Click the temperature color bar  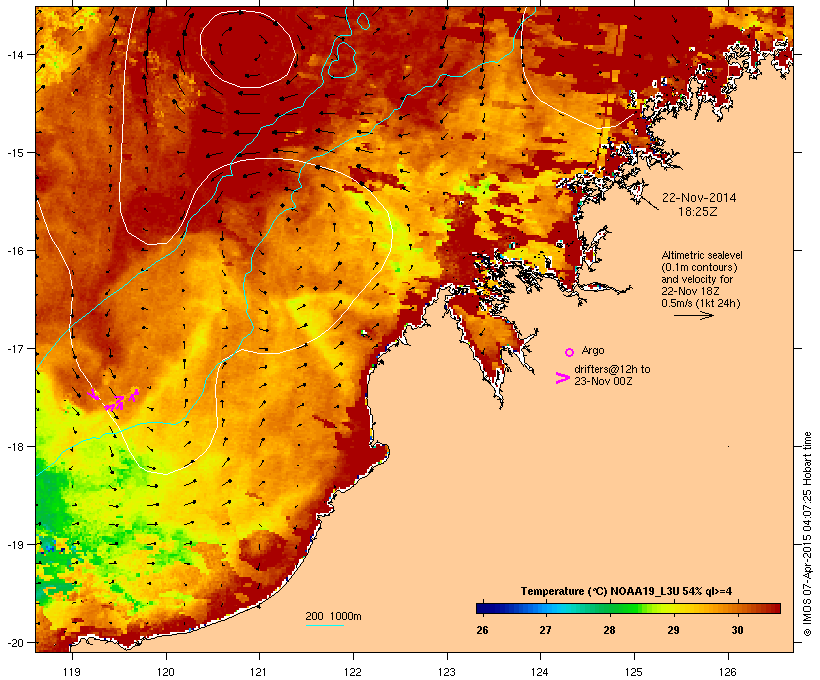628,608
